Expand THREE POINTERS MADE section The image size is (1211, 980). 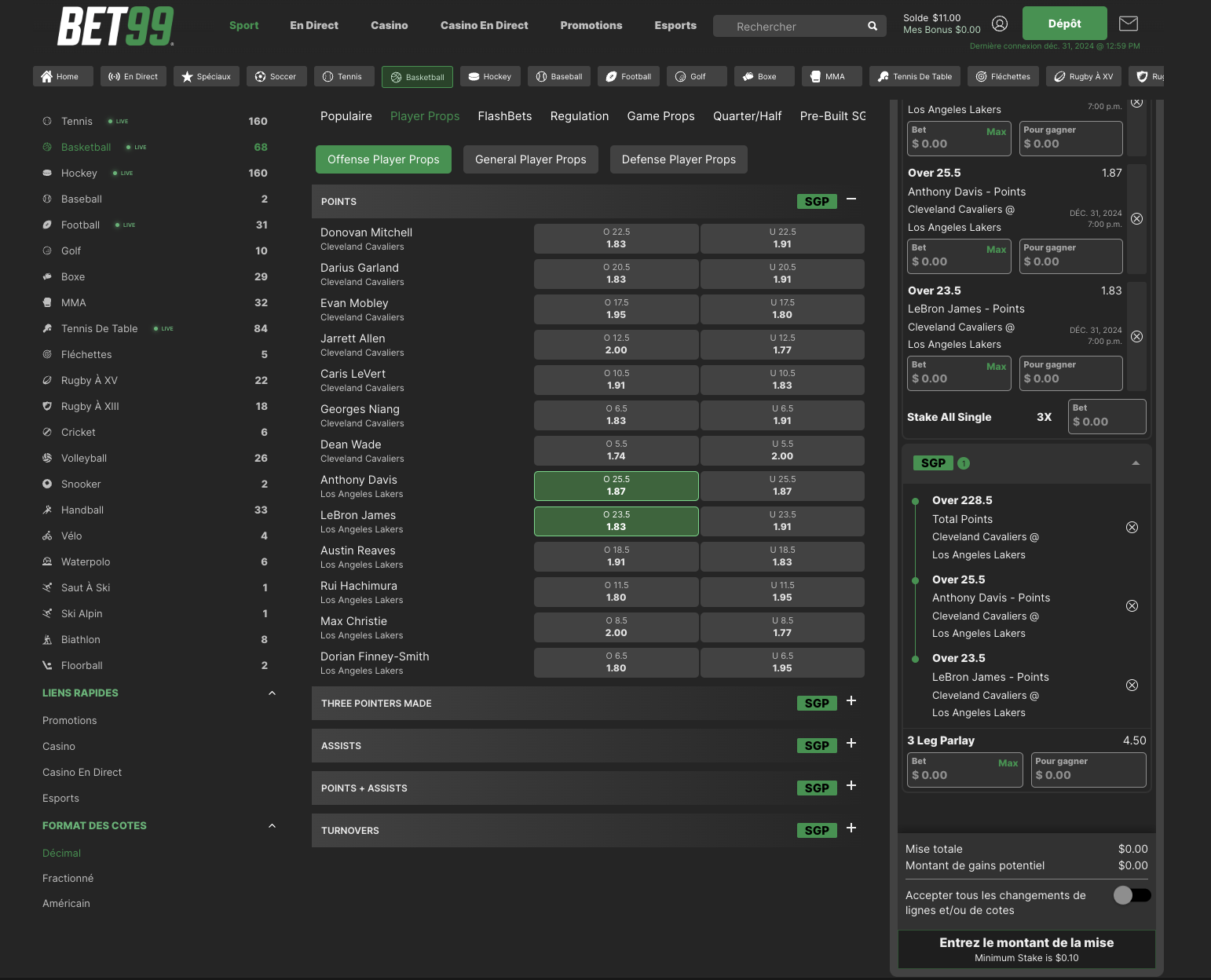pyautogui.click(x=851, y=700)
